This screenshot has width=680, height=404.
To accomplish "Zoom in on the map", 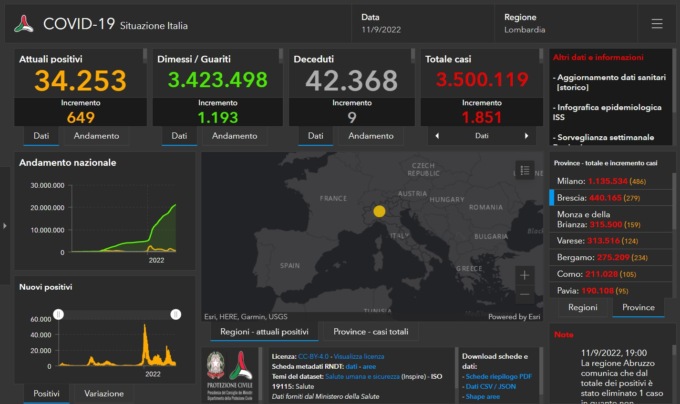I will click(x=525, y=274).
